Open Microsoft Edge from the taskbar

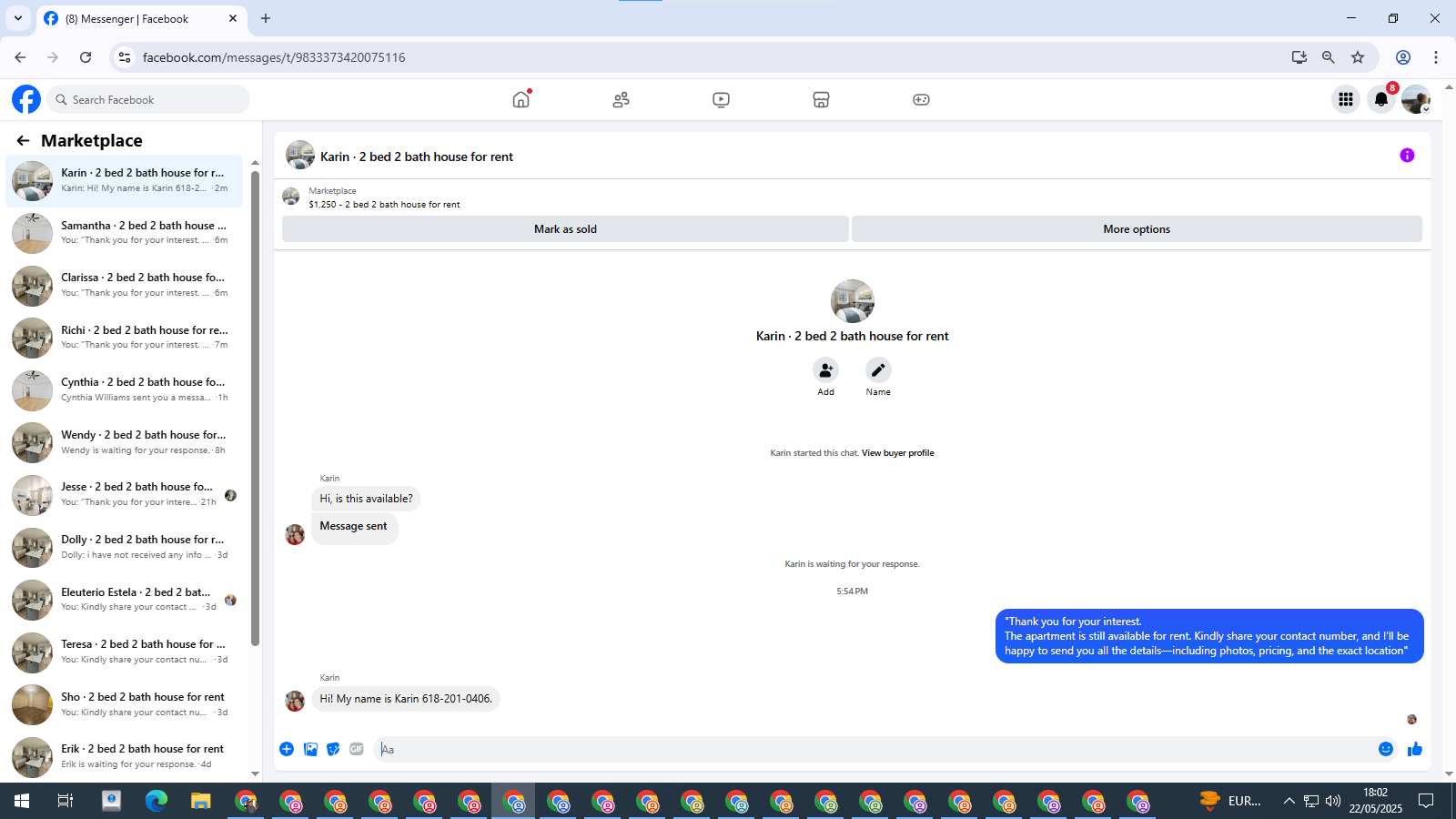(x=157, y=801)
